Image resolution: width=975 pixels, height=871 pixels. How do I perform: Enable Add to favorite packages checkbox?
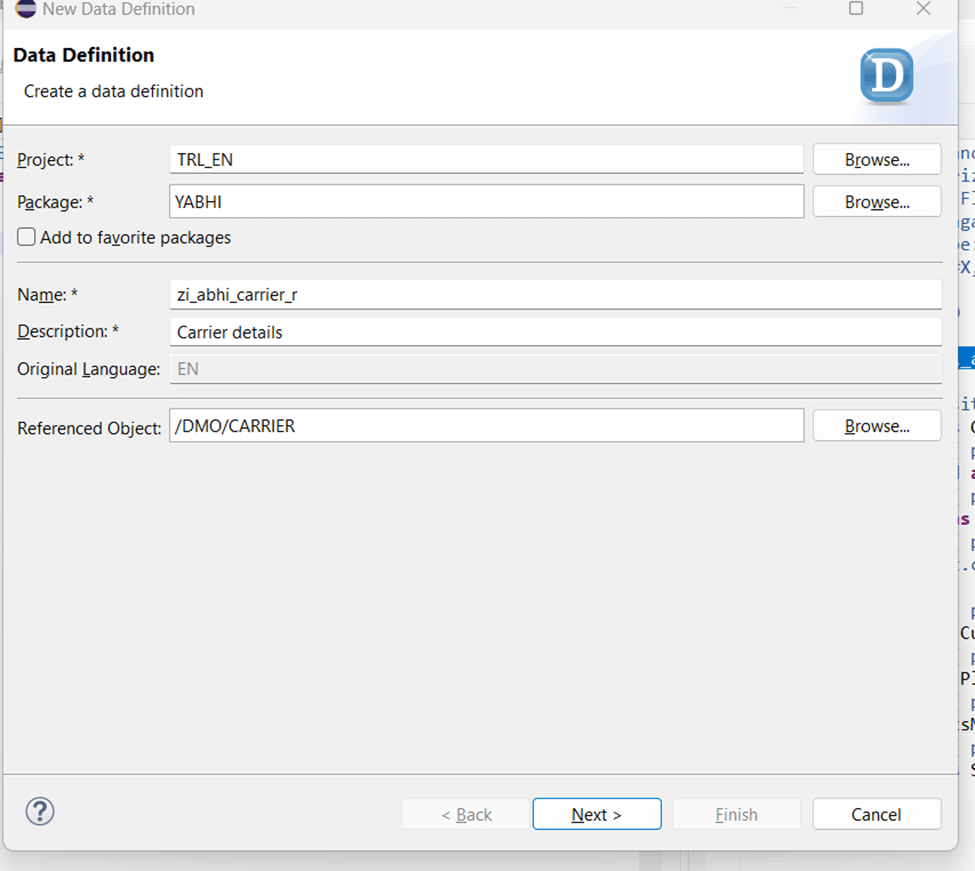click(27, 237)
